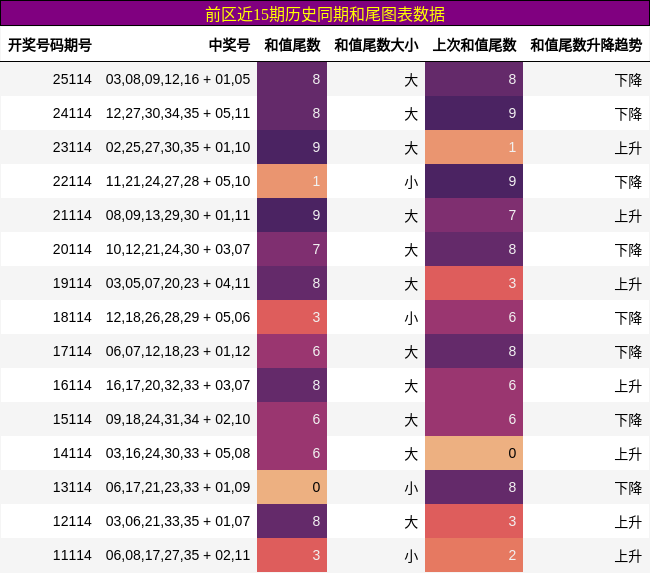The image size is (650, 573).
Task: Click column header 和值尾数升降趋势
Action: pos(586,45)
